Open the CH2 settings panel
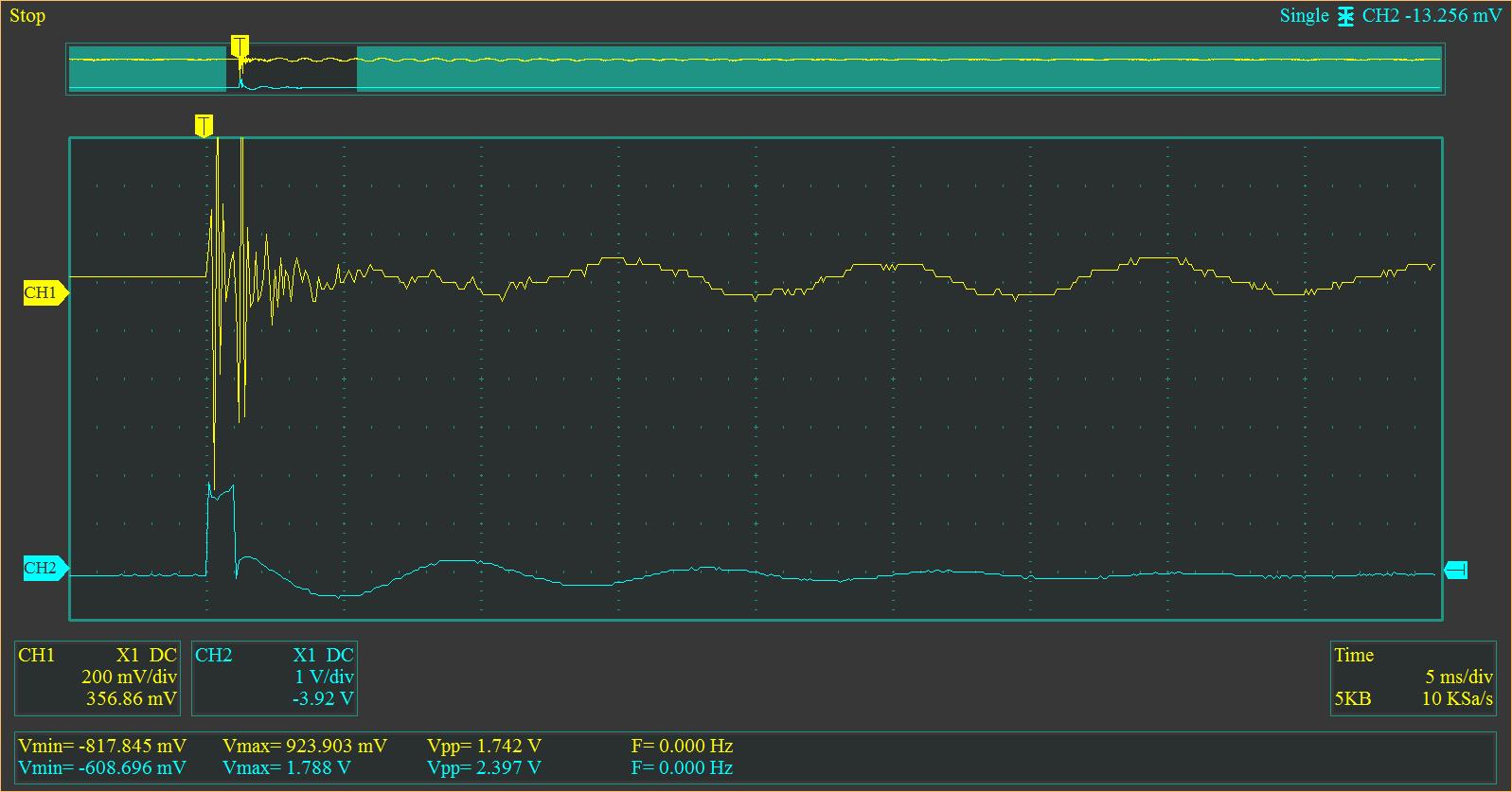1512x792 pixels. [x=275, y=678]
